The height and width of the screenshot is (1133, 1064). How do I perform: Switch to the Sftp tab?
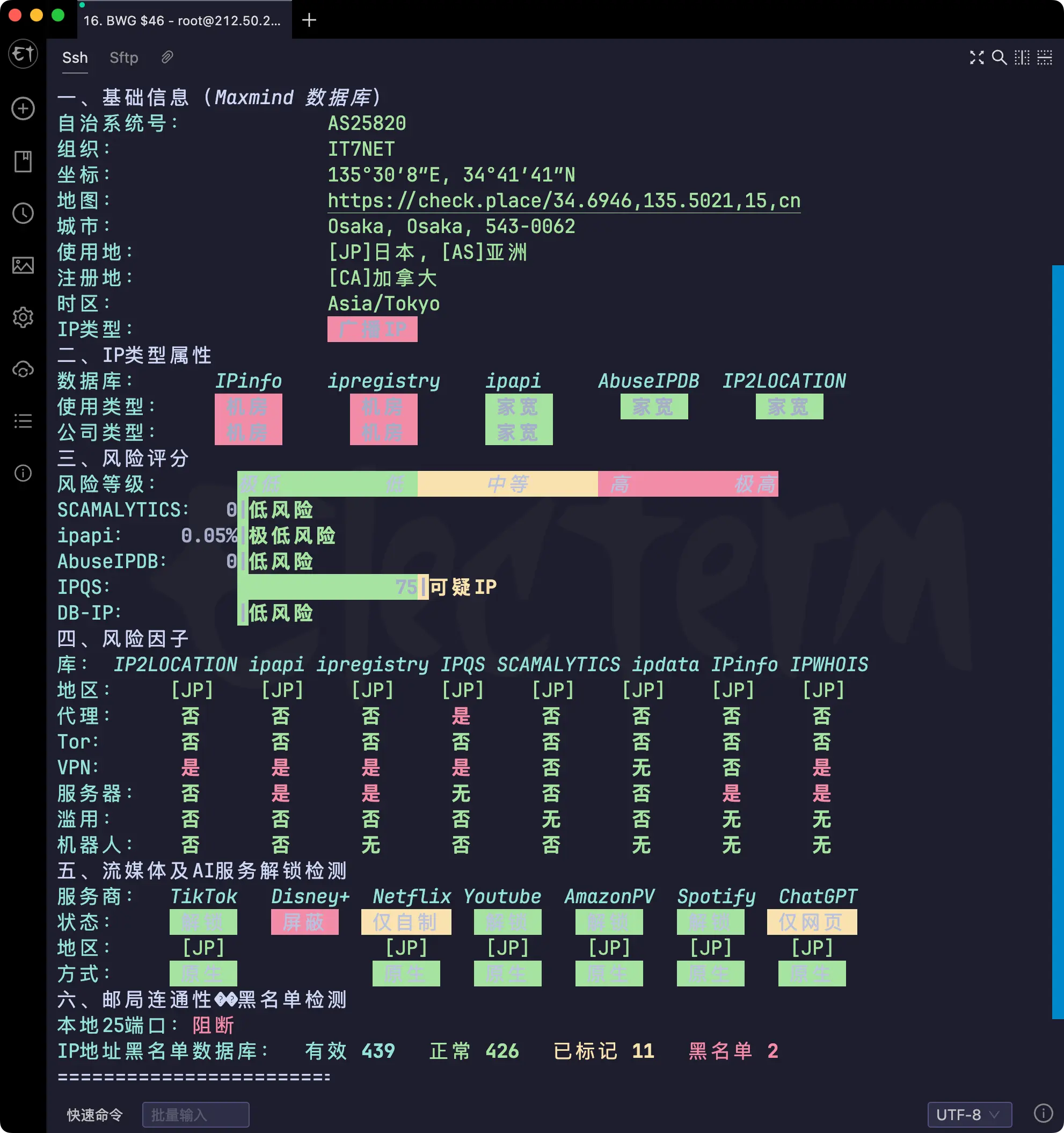tap(123, 57)
